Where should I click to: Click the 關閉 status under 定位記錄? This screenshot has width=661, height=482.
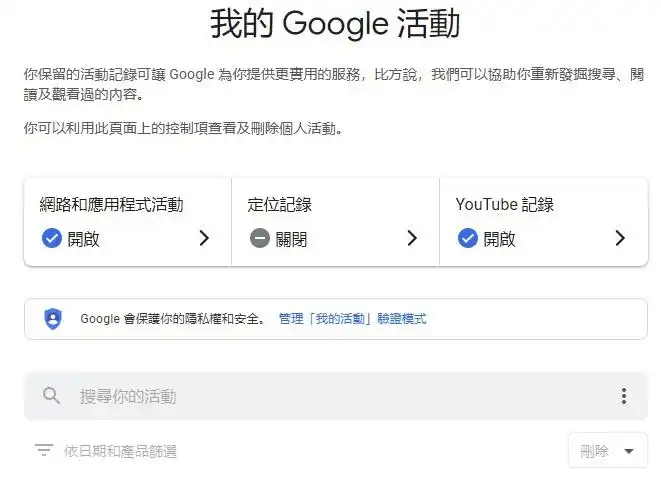(x=291, y=239)
